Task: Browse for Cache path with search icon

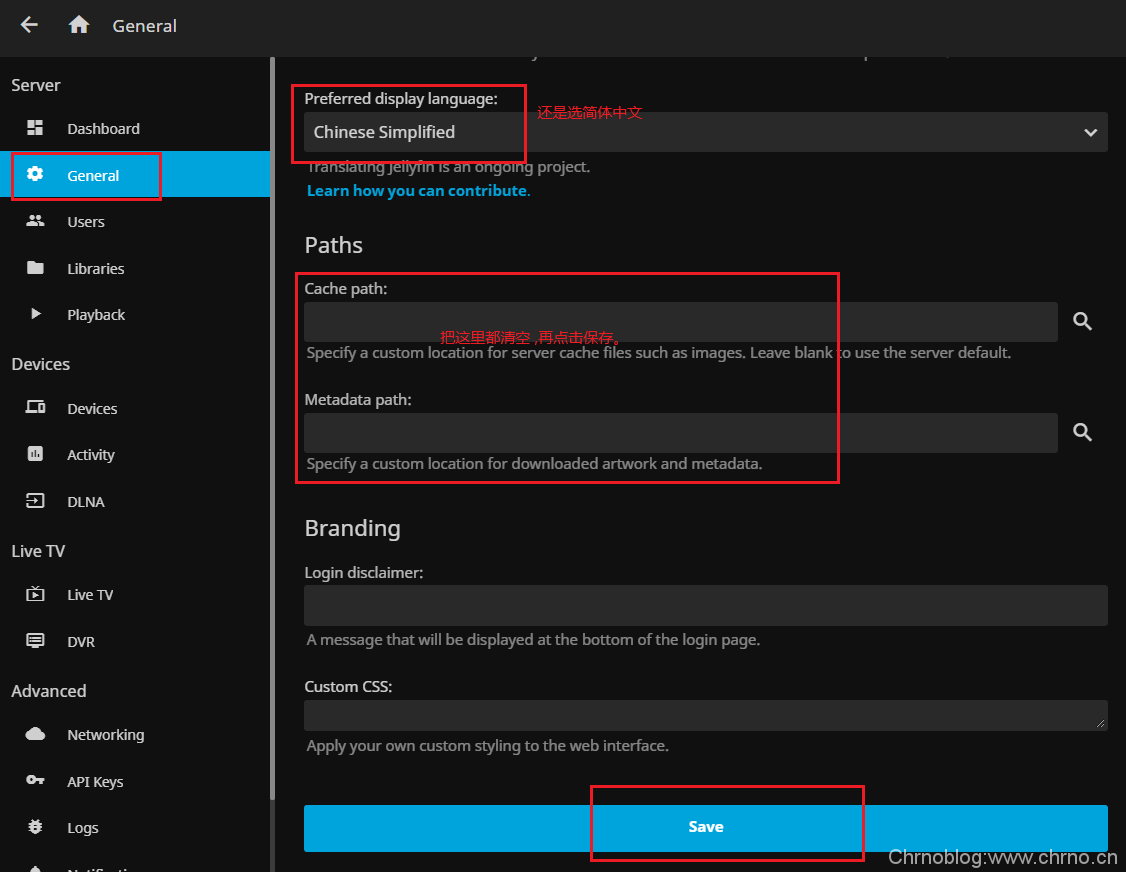Action: click(x=1082, y=322)
